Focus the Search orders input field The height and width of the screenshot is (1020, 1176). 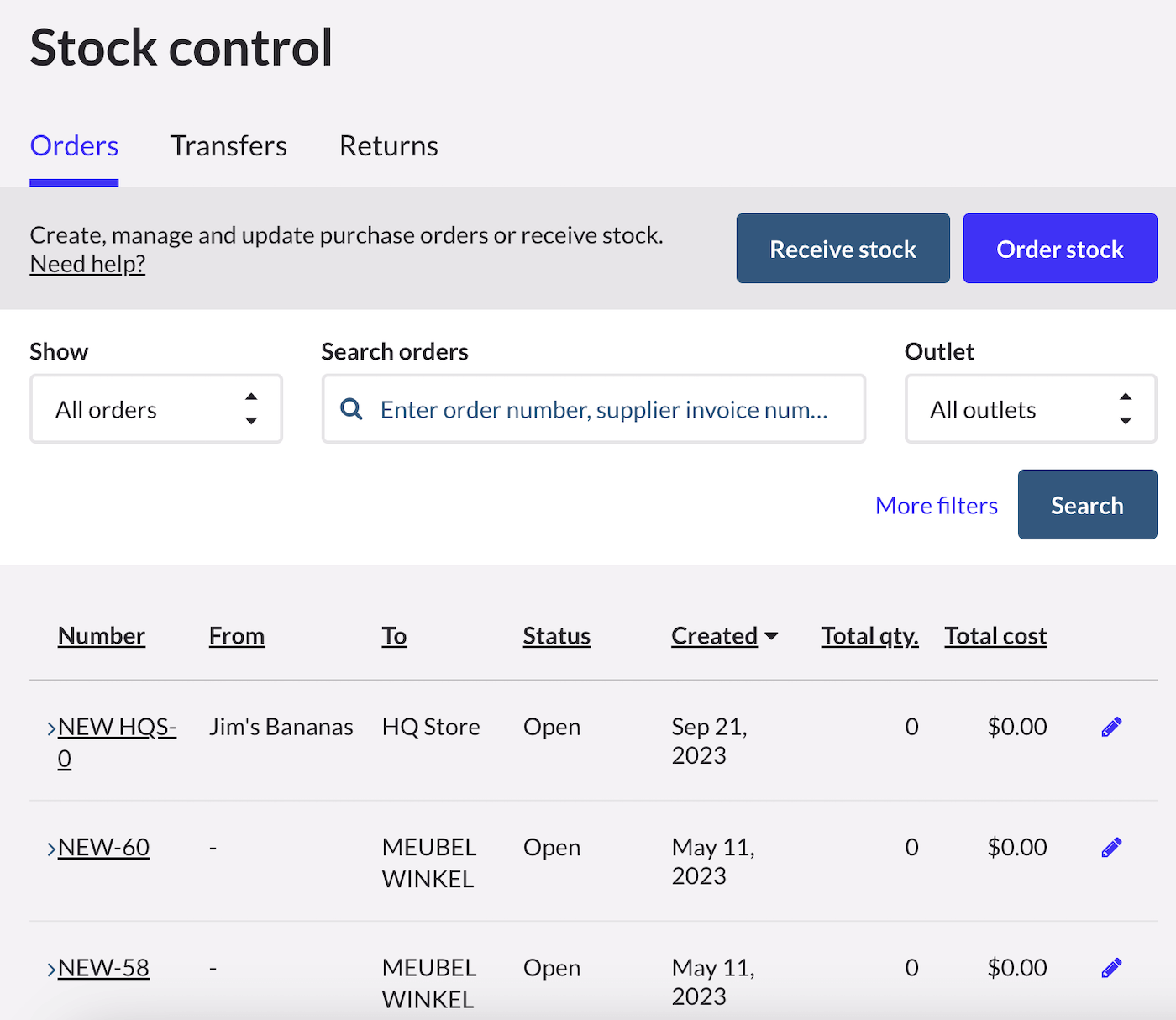605,409
